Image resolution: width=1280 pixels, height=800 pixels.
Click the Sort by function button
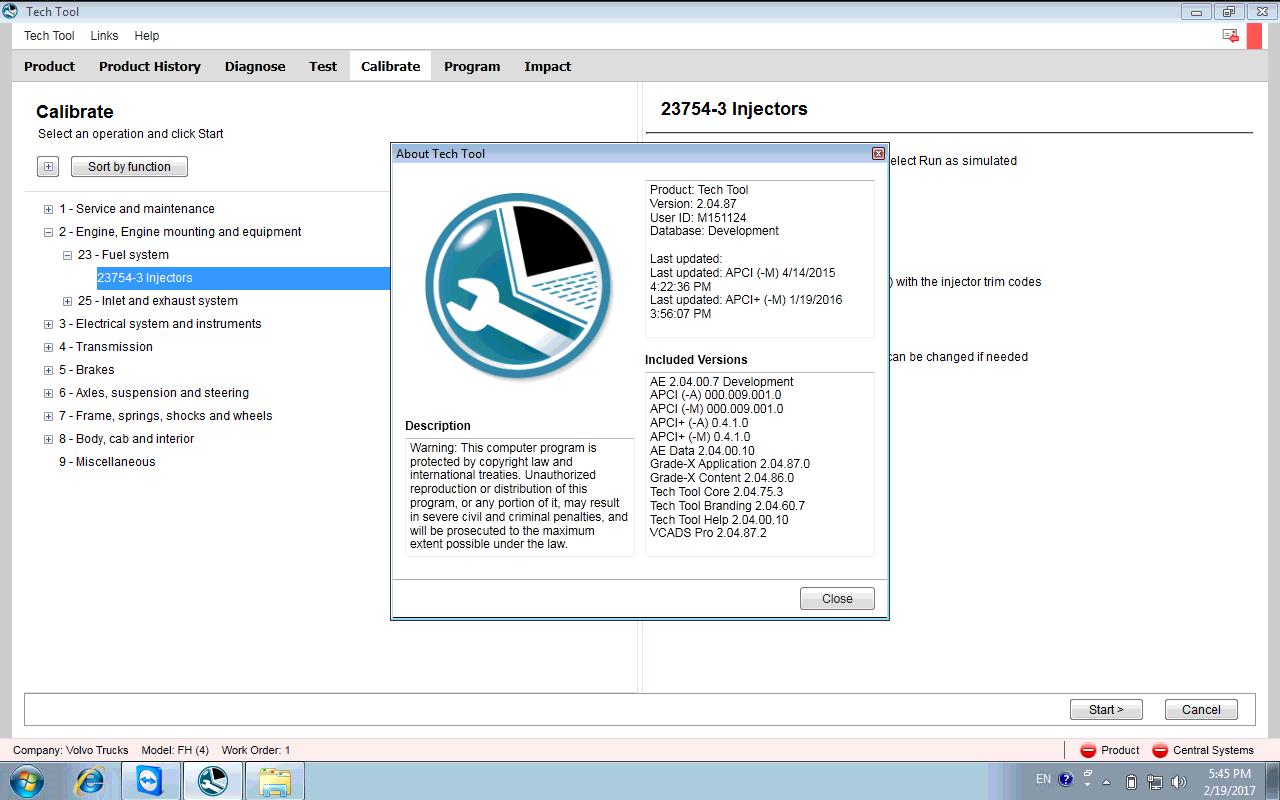[x=129, y=167]
